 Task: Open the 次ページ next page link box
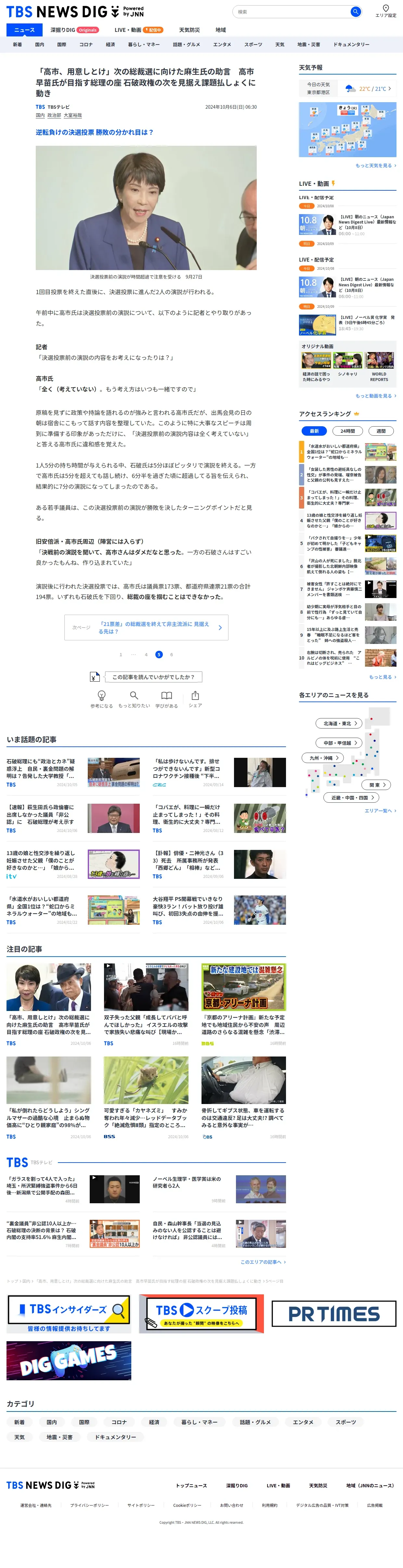[x=146, y=628]
